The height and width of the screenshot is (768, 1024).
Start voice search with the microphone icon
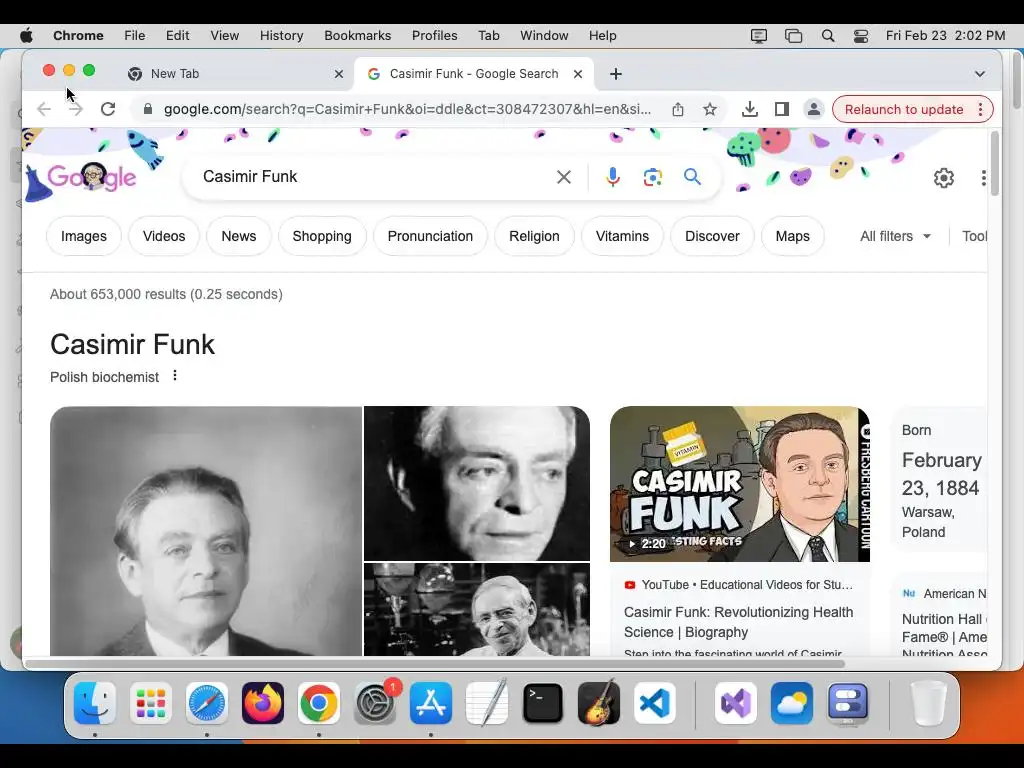point(613,177)
